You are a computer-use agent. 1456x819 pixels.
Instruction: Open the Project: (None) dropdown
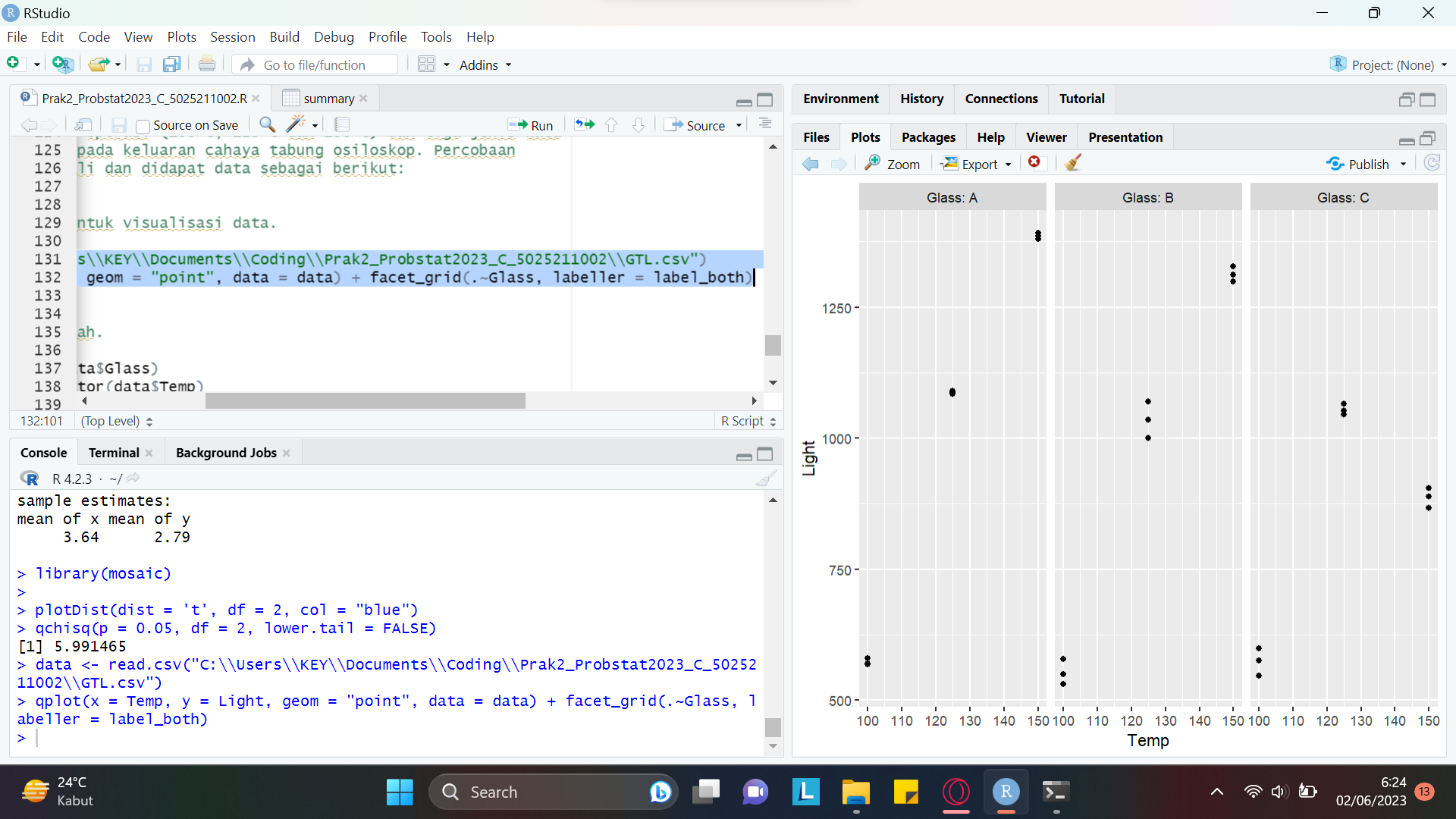click(1389, 64)
